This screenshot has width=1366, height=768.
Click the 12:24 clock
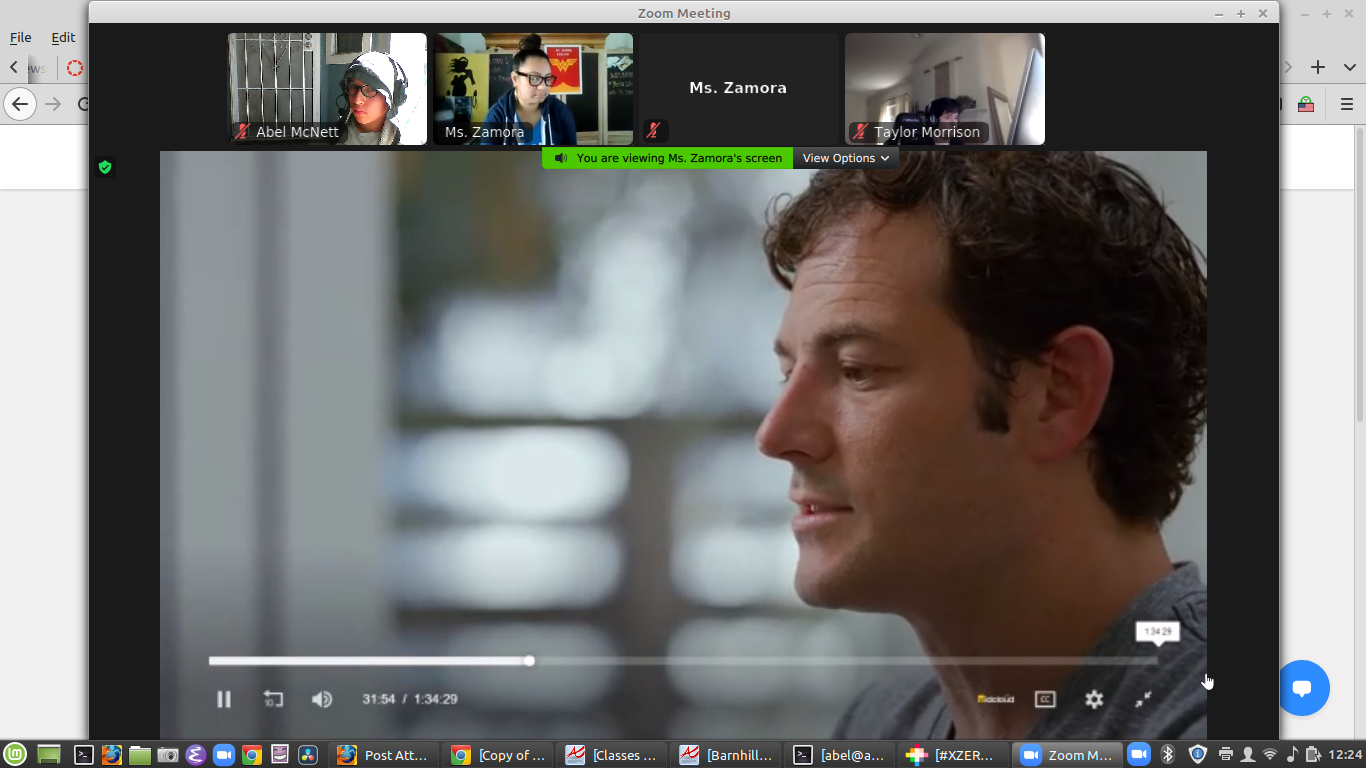(x=1346, y=755)
